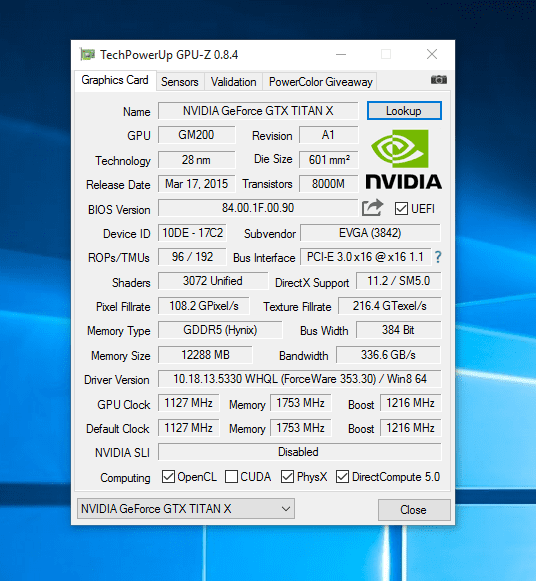Switch to the Graphics Card tab
The height and width of the screenshot is (581, 536).
[115, 80]
